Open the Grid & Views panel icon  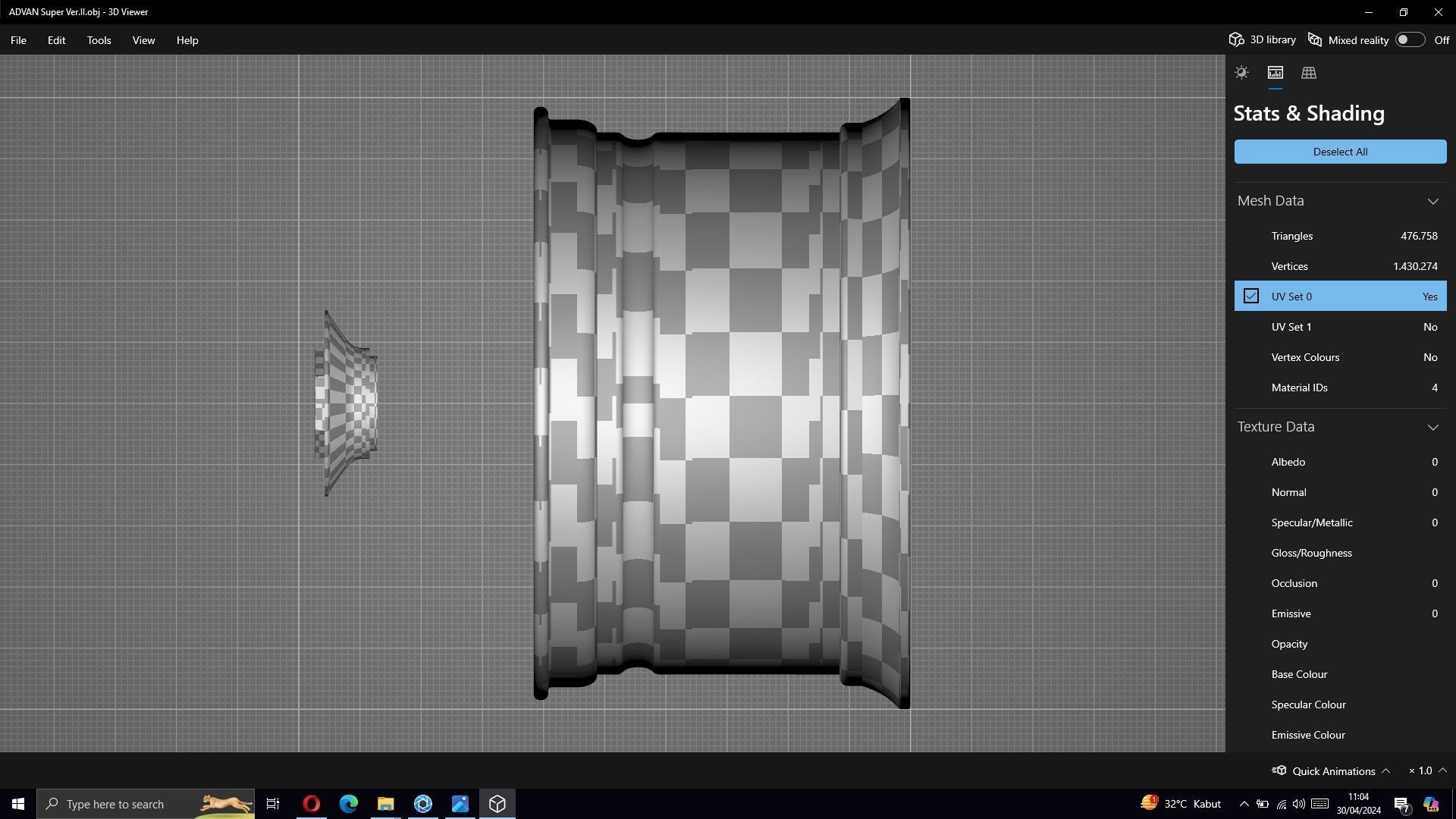(x=1308, y=73)
